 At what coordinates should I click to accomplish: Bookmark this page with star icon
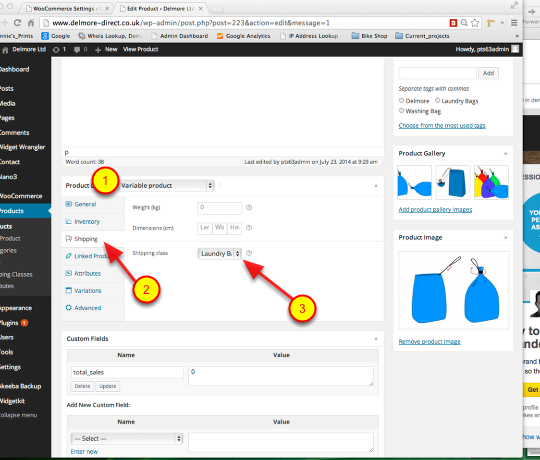click(x=475, y=23)
